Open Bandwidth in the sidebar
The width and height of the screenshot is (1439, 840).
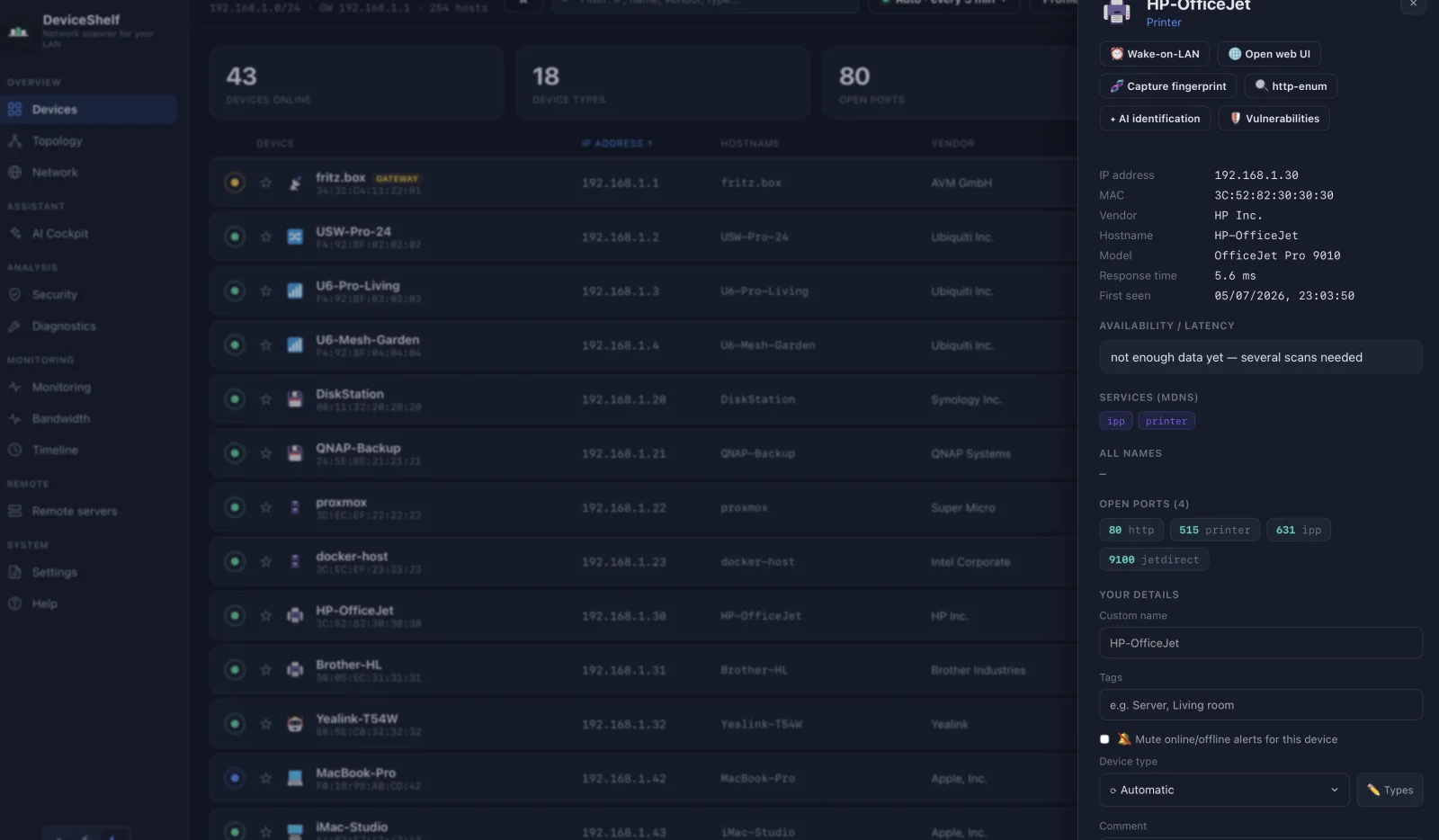tap(88, 419)
